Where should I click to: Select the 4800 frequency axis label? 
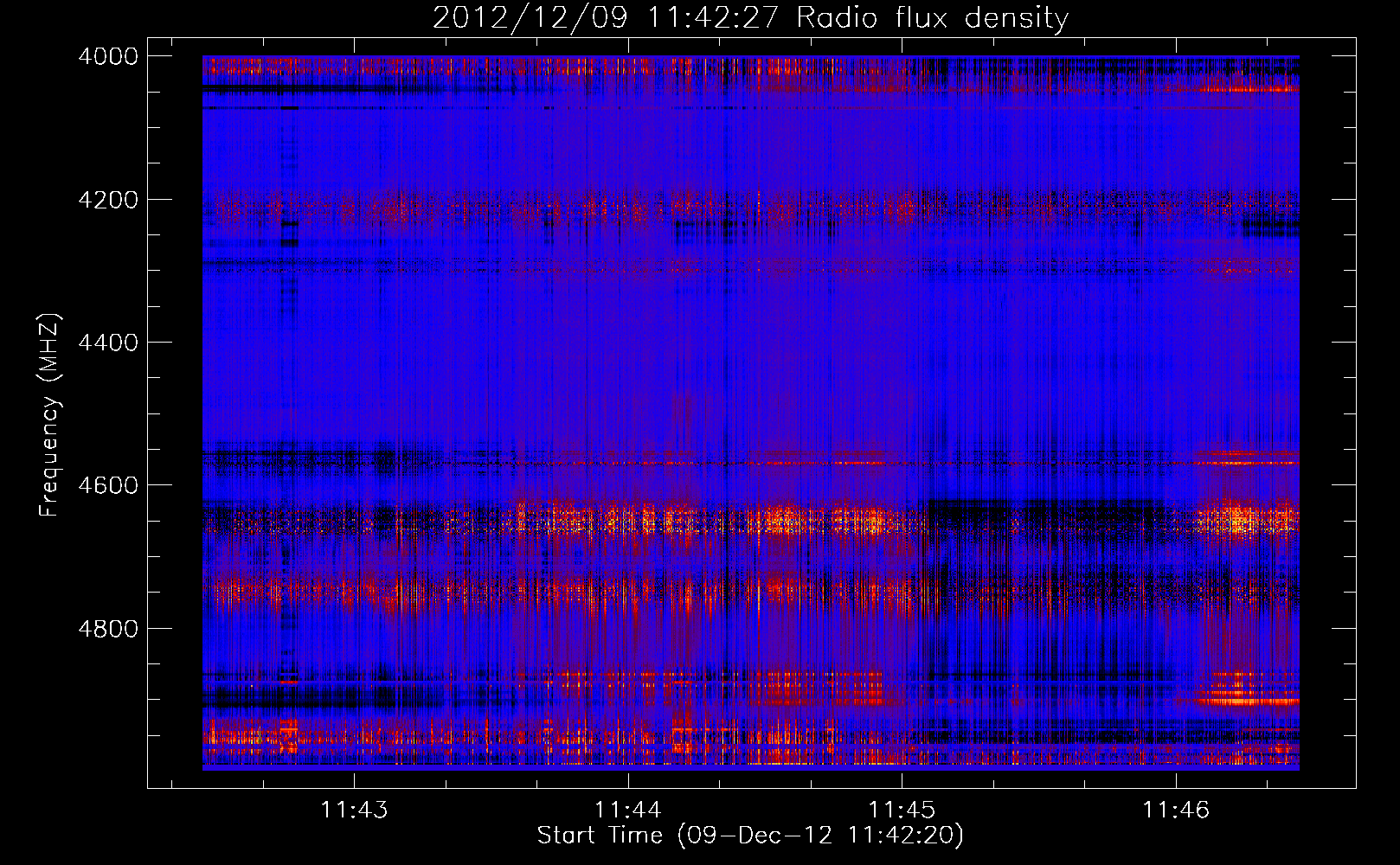click(x=108, y=629)
